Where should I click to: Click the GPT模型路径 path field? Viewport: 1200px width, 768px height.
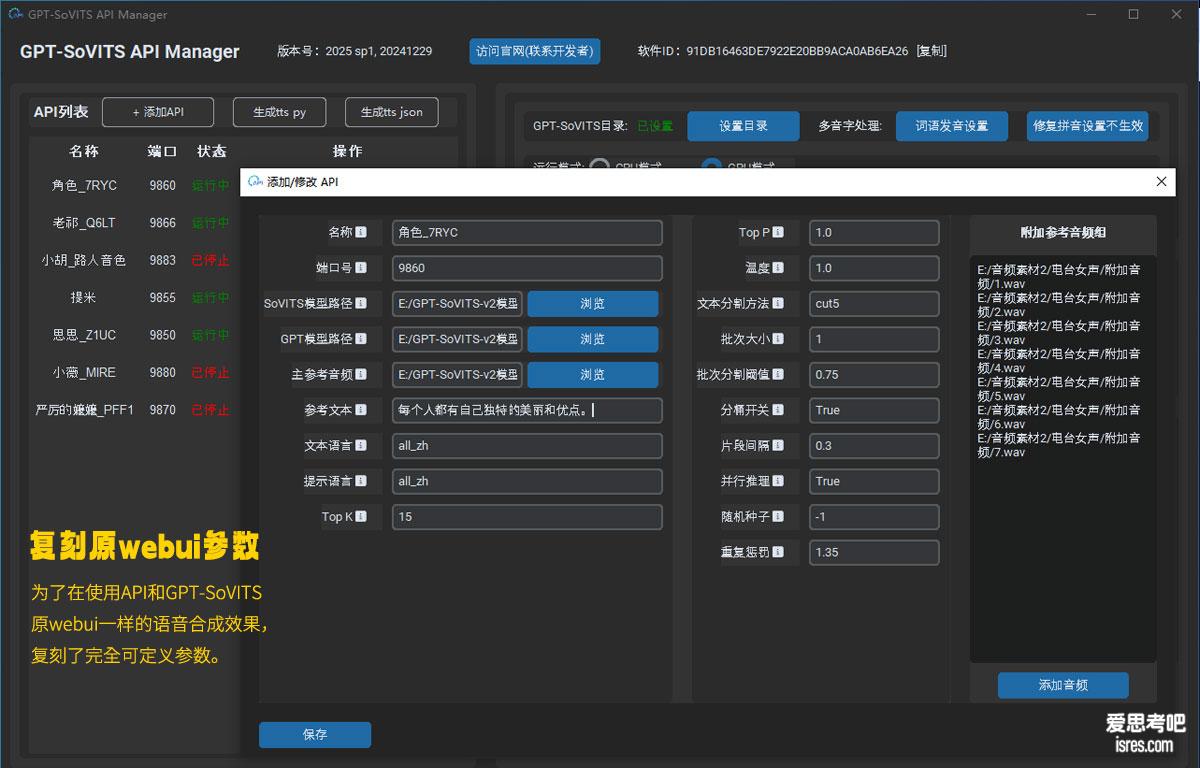tap(457, 339)
